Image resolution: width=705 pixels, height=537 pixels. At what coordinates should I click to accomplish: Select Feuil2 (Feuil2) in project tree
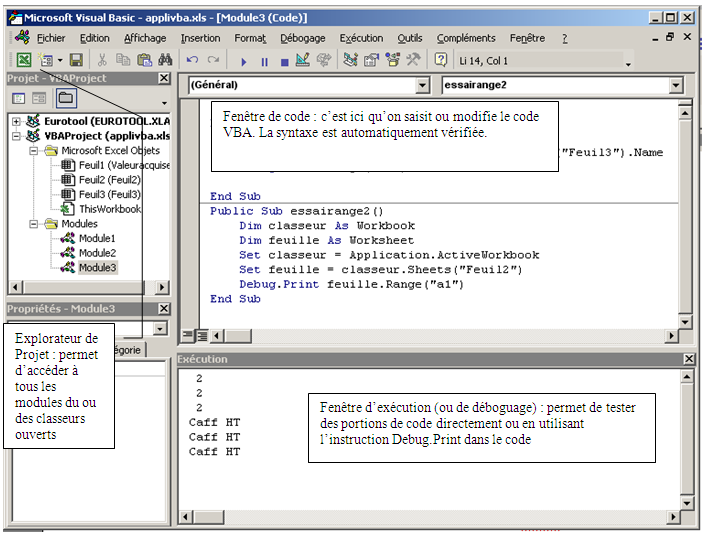click(x=101, y=180)
